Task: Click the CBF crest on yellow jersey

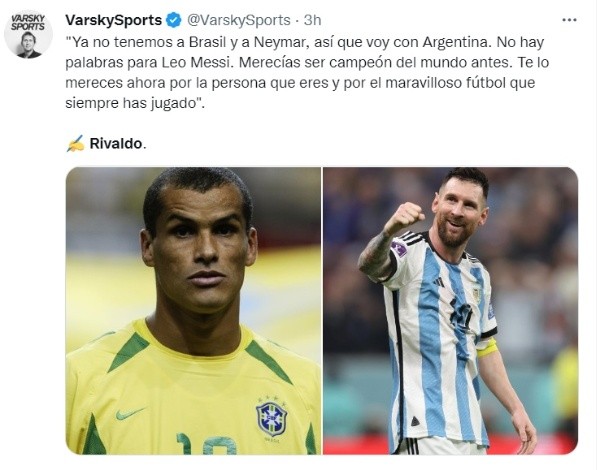Action: 271,418
